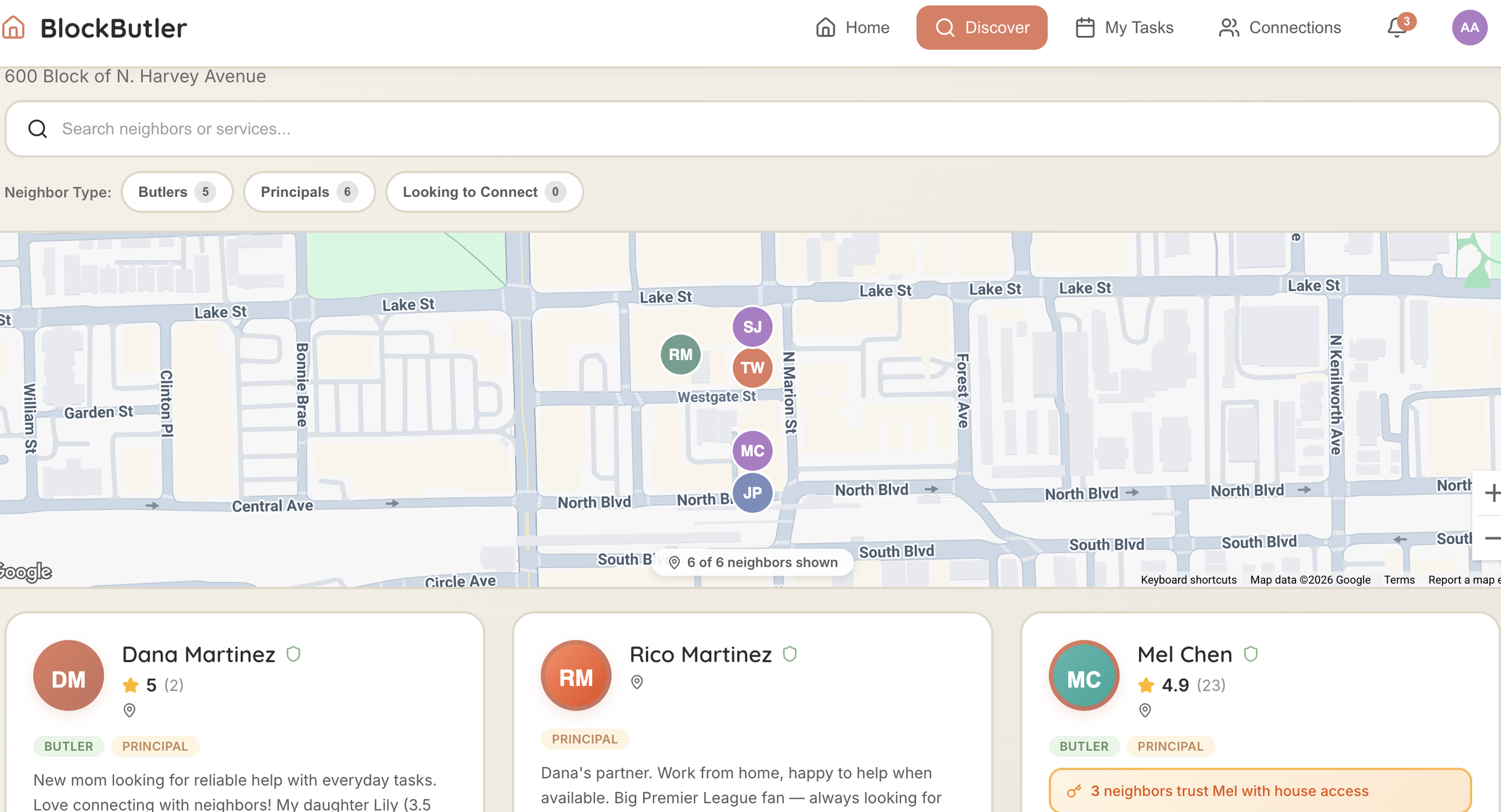Toggle the Principals filter chip
This screenshot has width=1501, height=812.
tap(309, 192)
